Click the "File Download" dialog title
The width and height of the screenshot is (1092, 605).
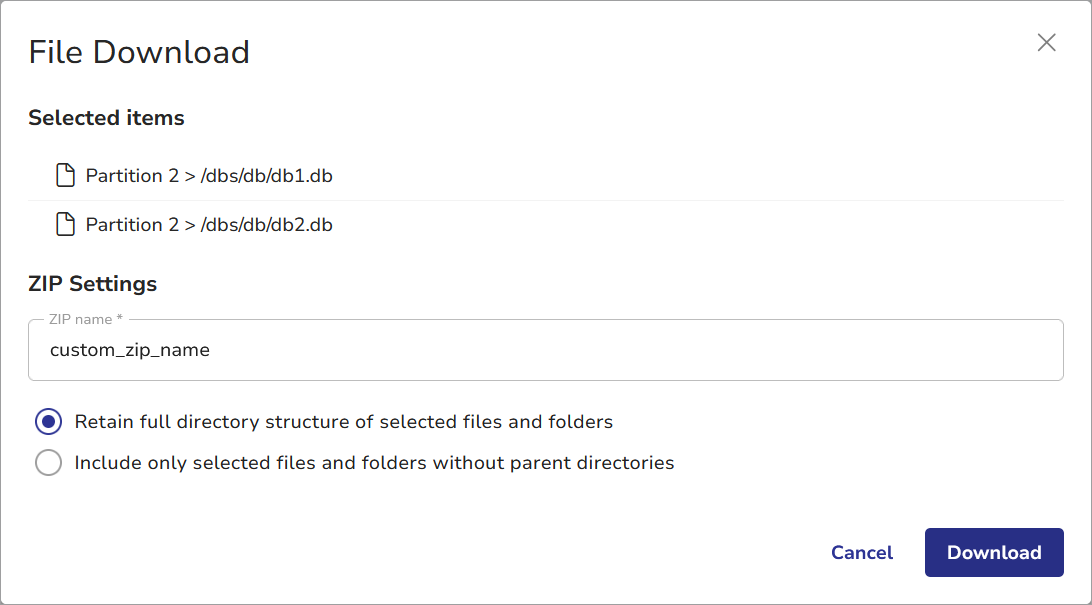(x=139, y=52)
